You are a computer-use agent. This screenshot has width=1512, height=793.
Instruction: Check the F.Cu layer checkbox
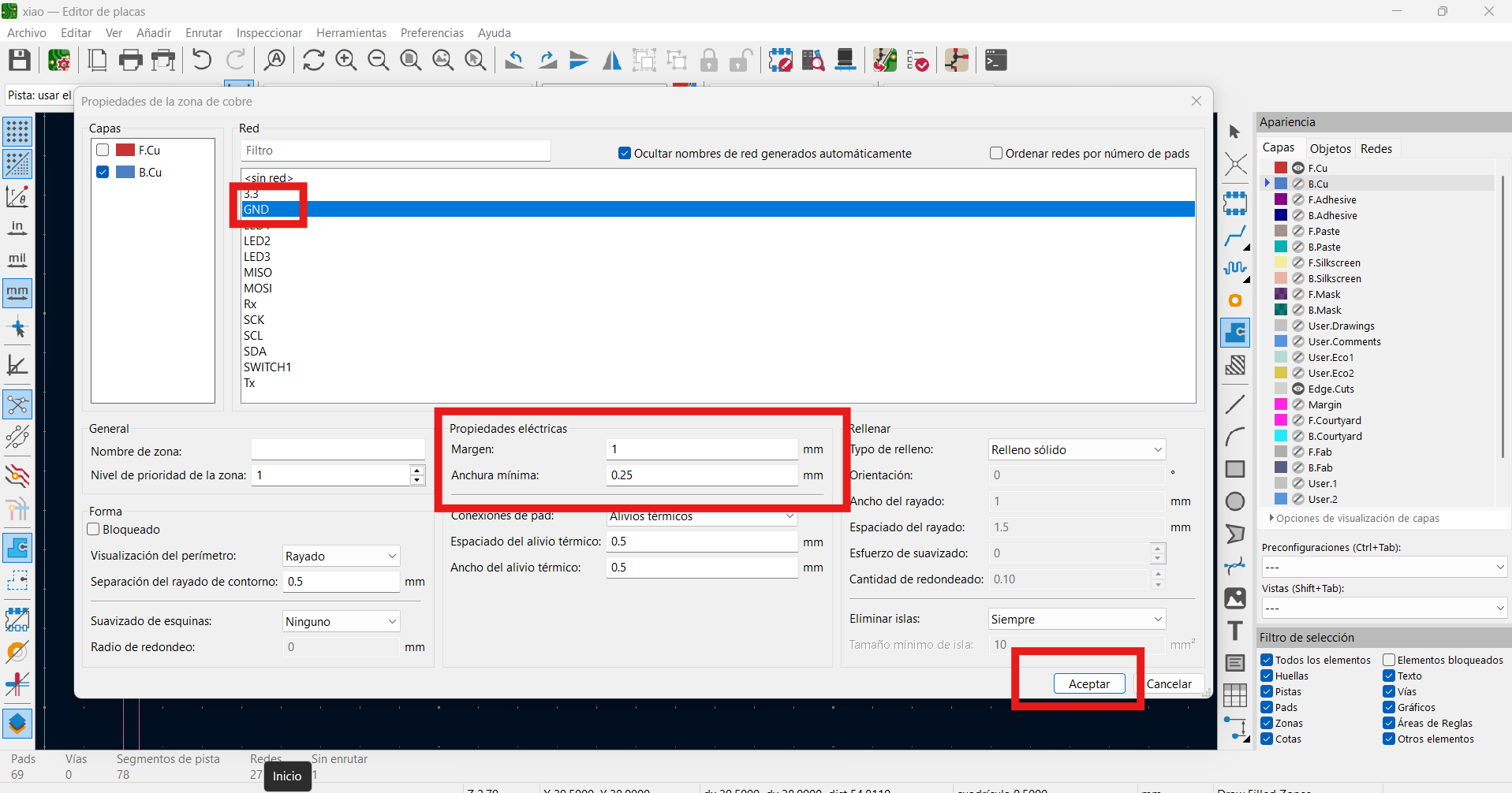[x=103, y=150]
